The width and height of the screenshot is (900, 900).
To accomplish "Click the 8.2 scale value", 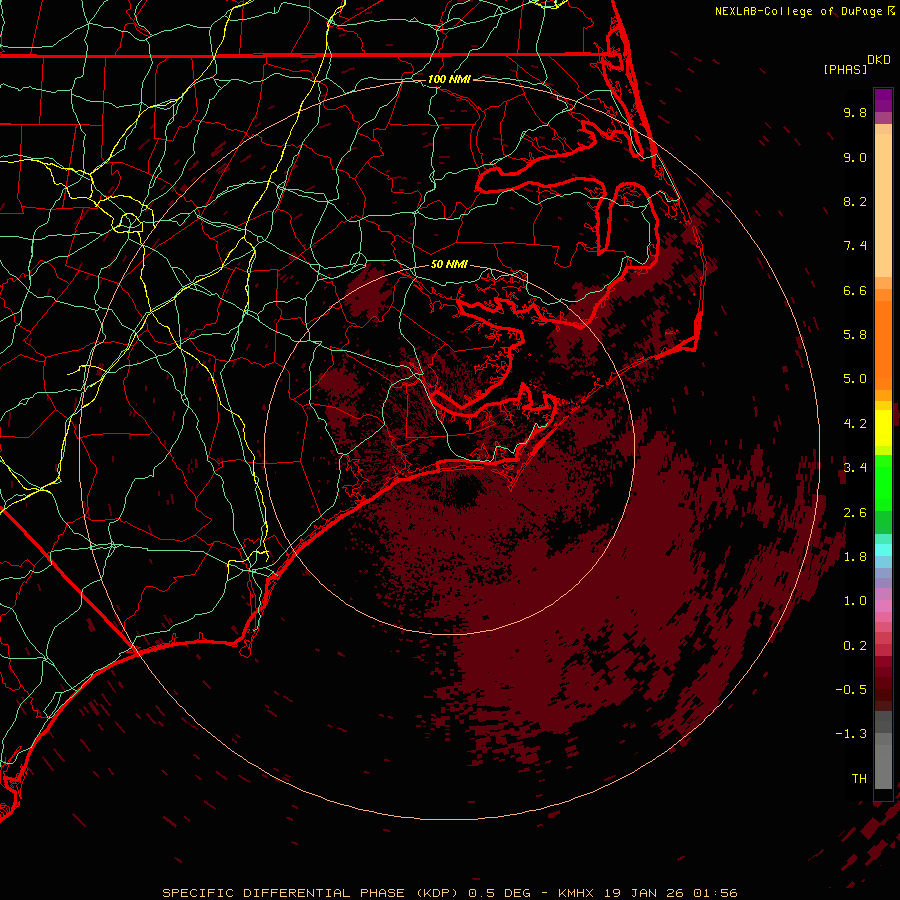I will tap(855, 201).
